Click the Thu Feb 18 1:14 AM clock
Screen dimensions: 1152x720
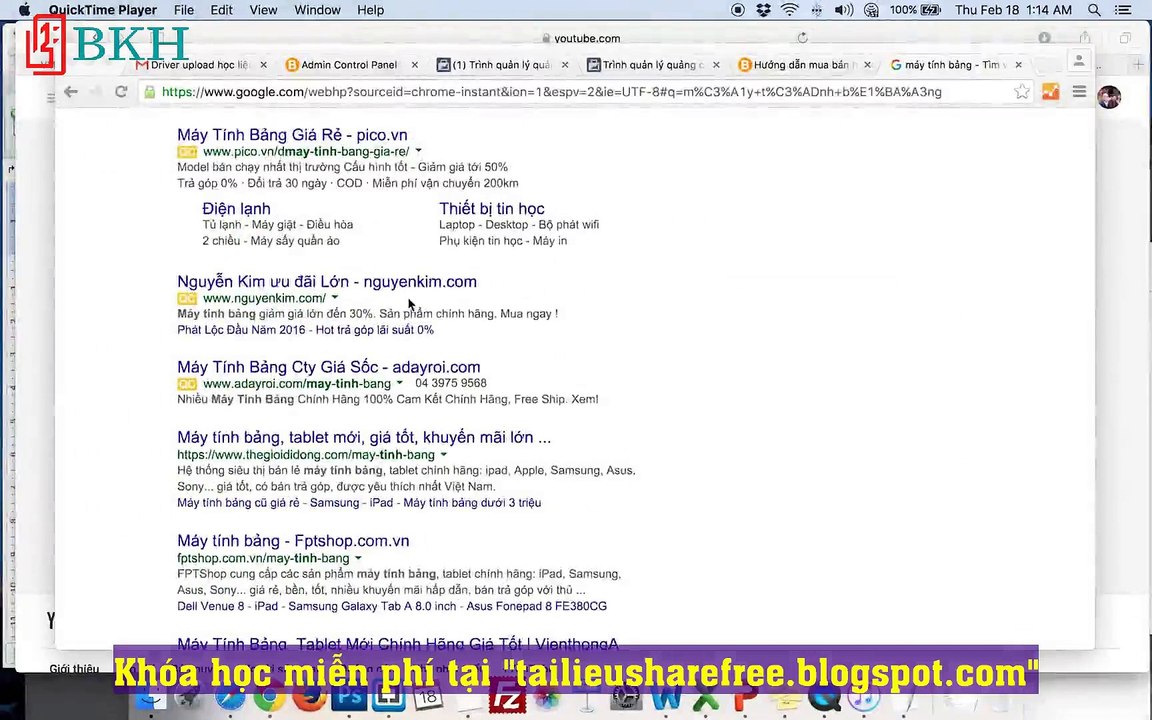[x=1013, y=10]
